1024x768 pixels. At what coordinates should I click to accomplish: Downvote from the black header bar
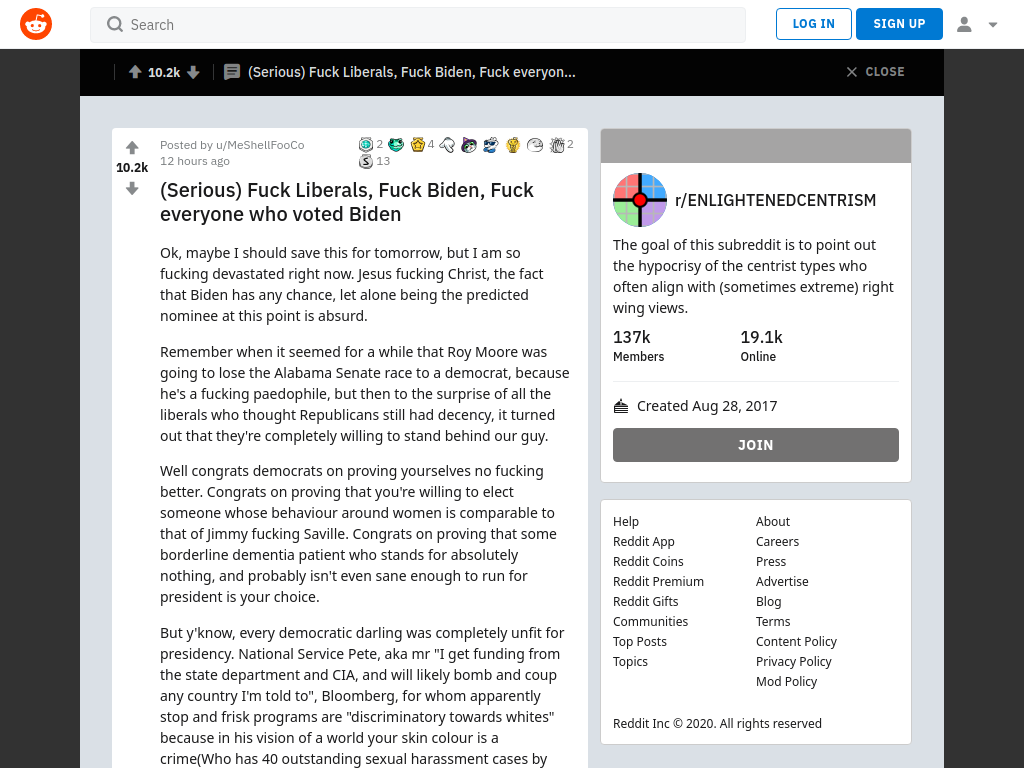pos(193,72)
